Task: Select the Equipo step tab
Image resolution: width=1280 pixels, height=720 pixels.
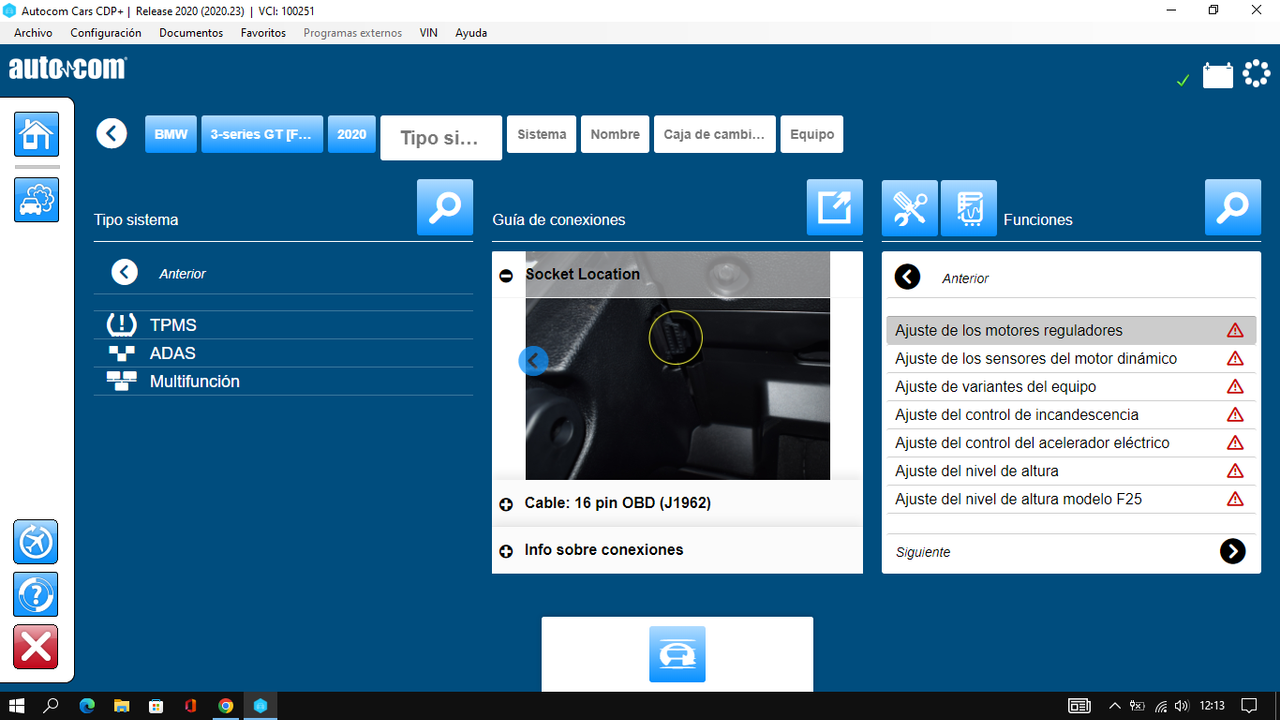Action: click(x=812, y=134)
